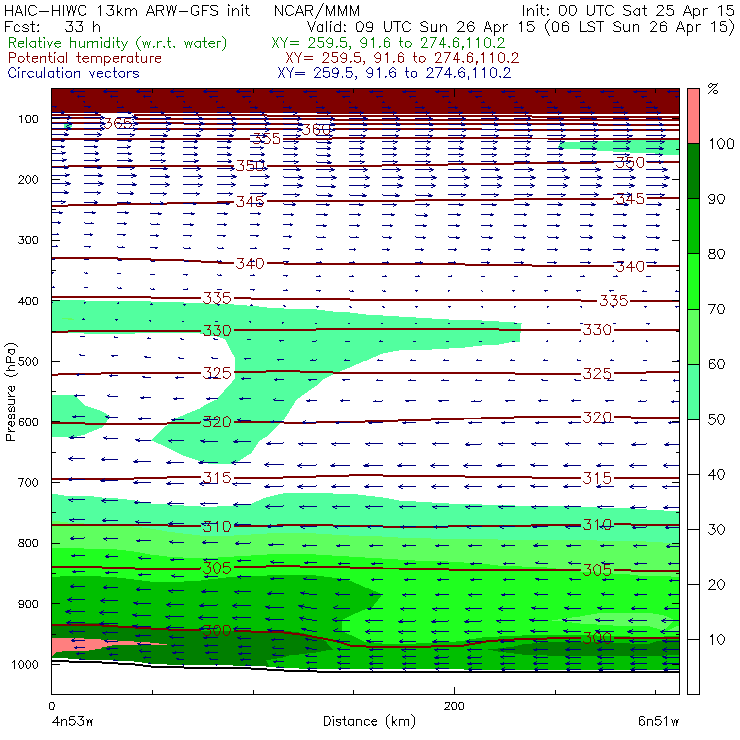Image resolution: width=740 pixels, height=740 pixels.
Task: Click the darkest green 90–100% colorbar segment
Action: coord(693,171)
